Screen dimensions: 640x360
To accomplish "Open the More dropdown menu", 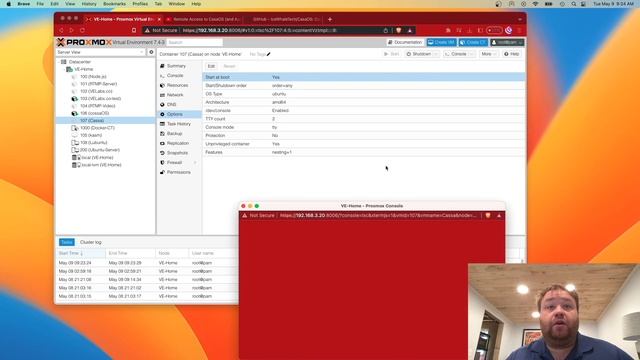I will (488, 54).
